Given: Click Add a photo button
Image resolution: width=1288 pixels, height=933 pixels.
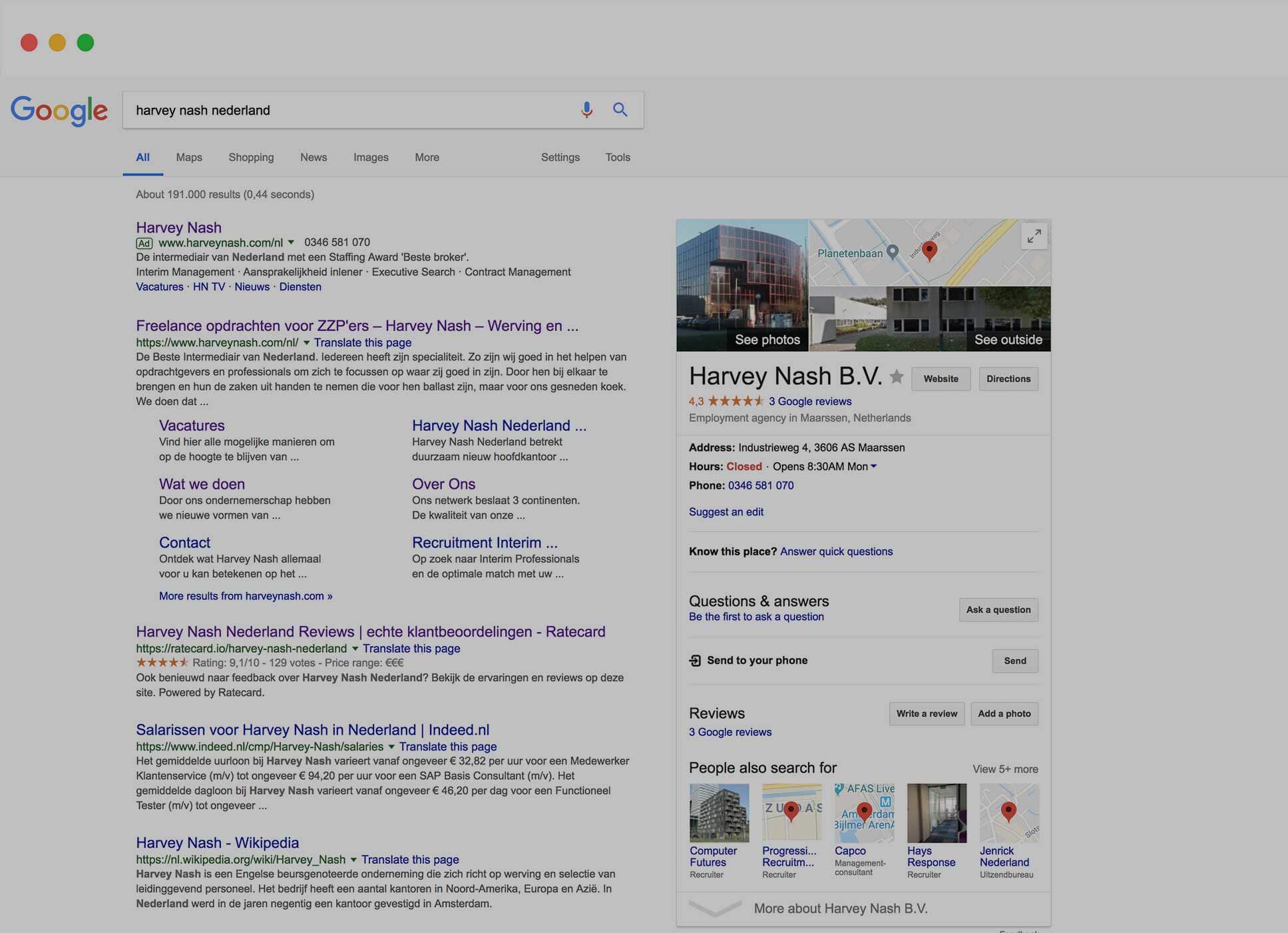Looking at the screenshot, I should [x=1004, y=714].
